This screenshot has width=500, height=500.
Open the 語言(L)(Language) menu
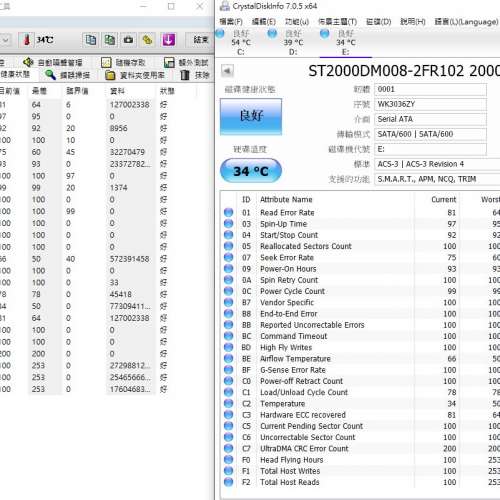coord(466,22)
